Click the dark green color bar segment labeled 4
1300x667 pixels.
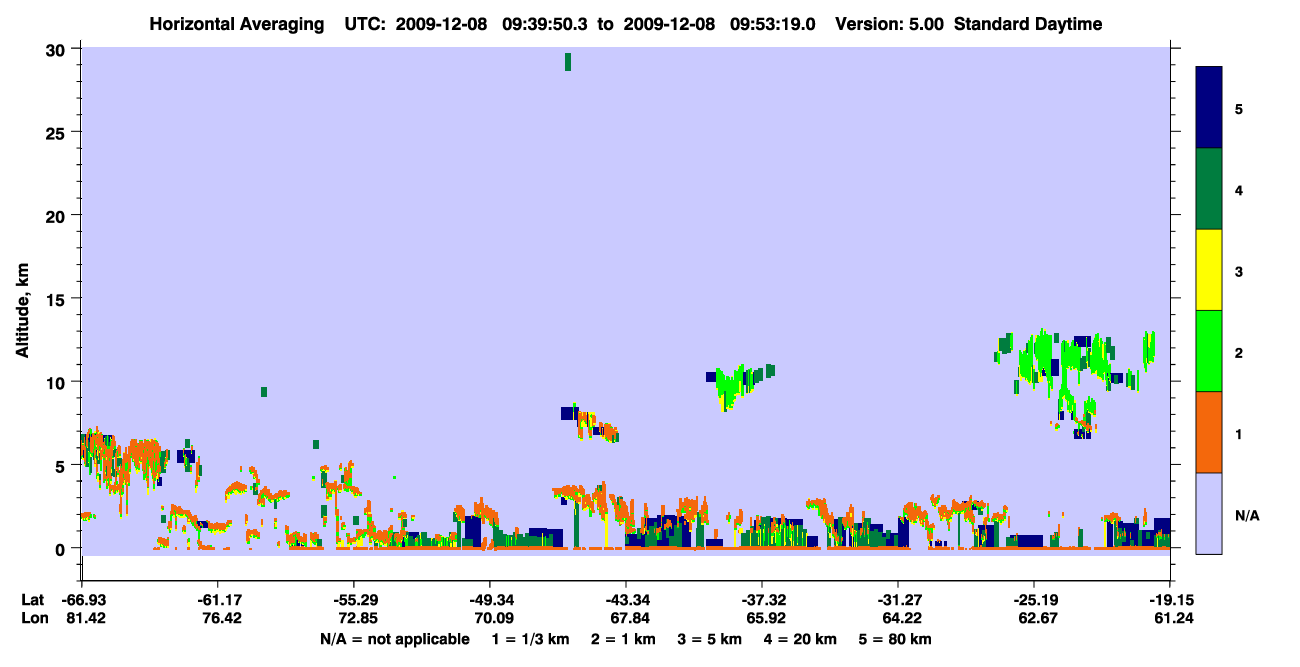point(1209,189)
